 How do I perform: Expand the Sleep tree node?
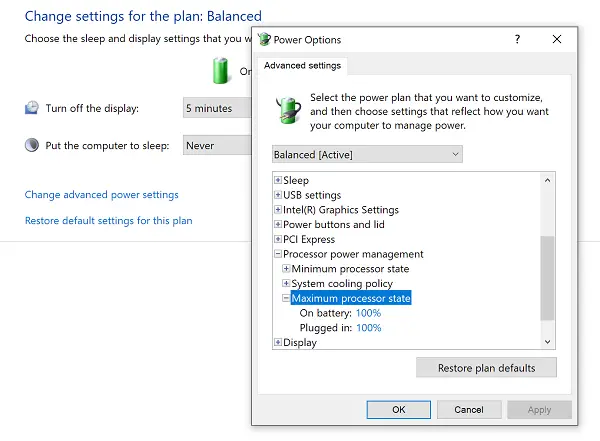[x=278, y=180]
